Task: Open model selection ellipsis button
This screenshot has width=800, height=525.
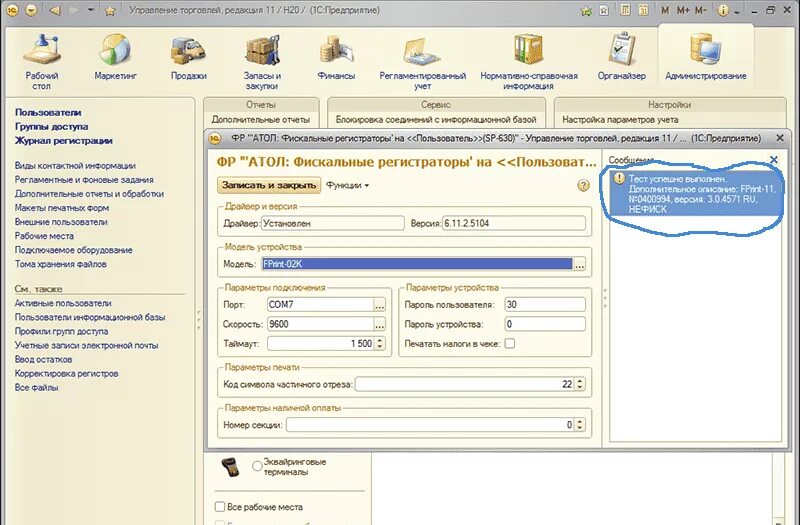Action: click(x=579, y=264)
